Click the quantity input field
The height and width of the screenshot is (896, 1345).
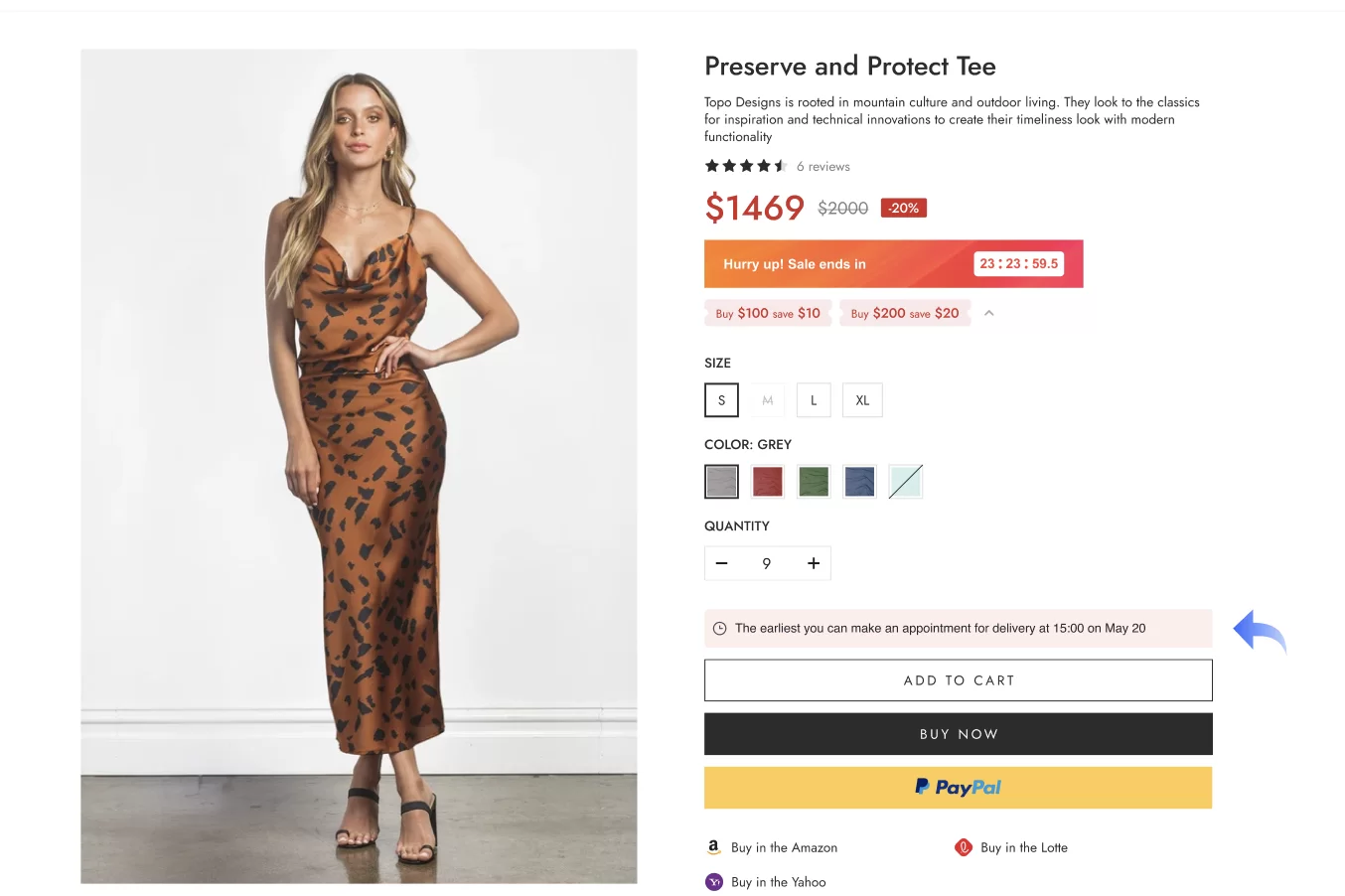pos(767,563)
